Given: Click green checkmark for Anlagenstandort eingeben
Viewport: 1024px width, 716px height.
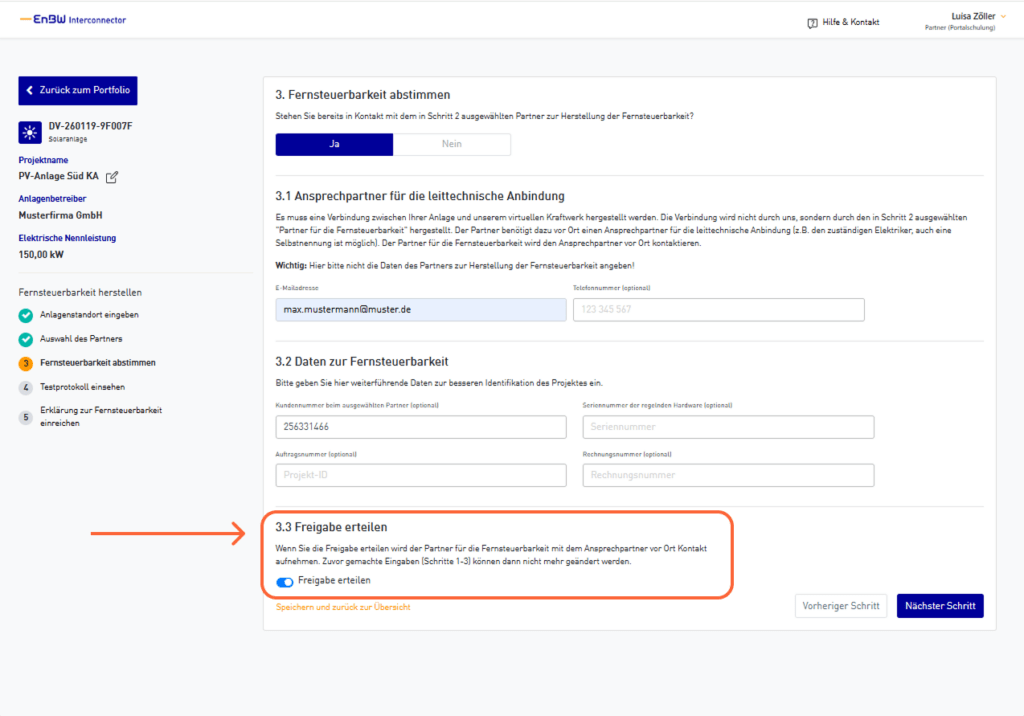Looking at the screenshot, I should pyautogui.click(x=26, y=315).
